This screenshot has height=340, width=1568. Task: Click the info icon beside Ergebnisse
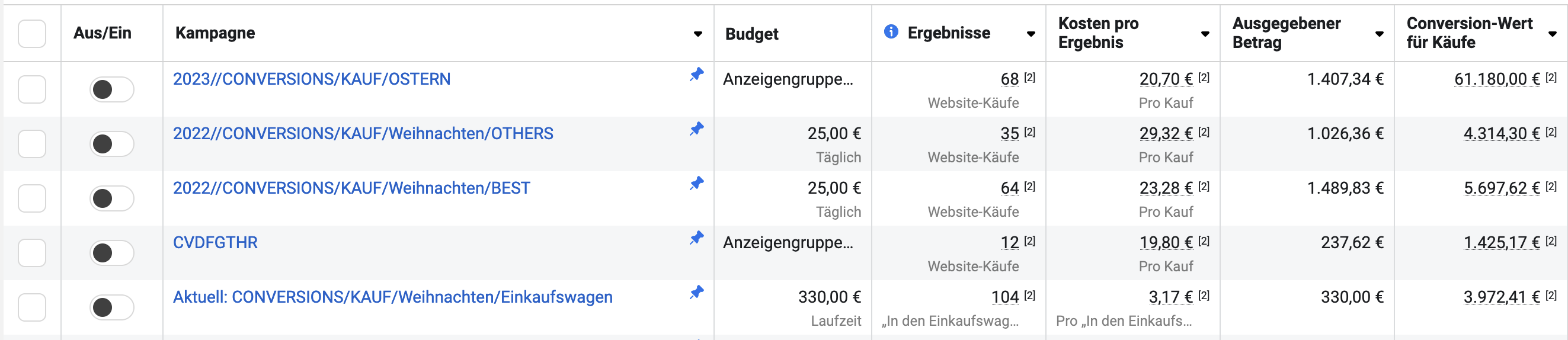click(891, 31)
